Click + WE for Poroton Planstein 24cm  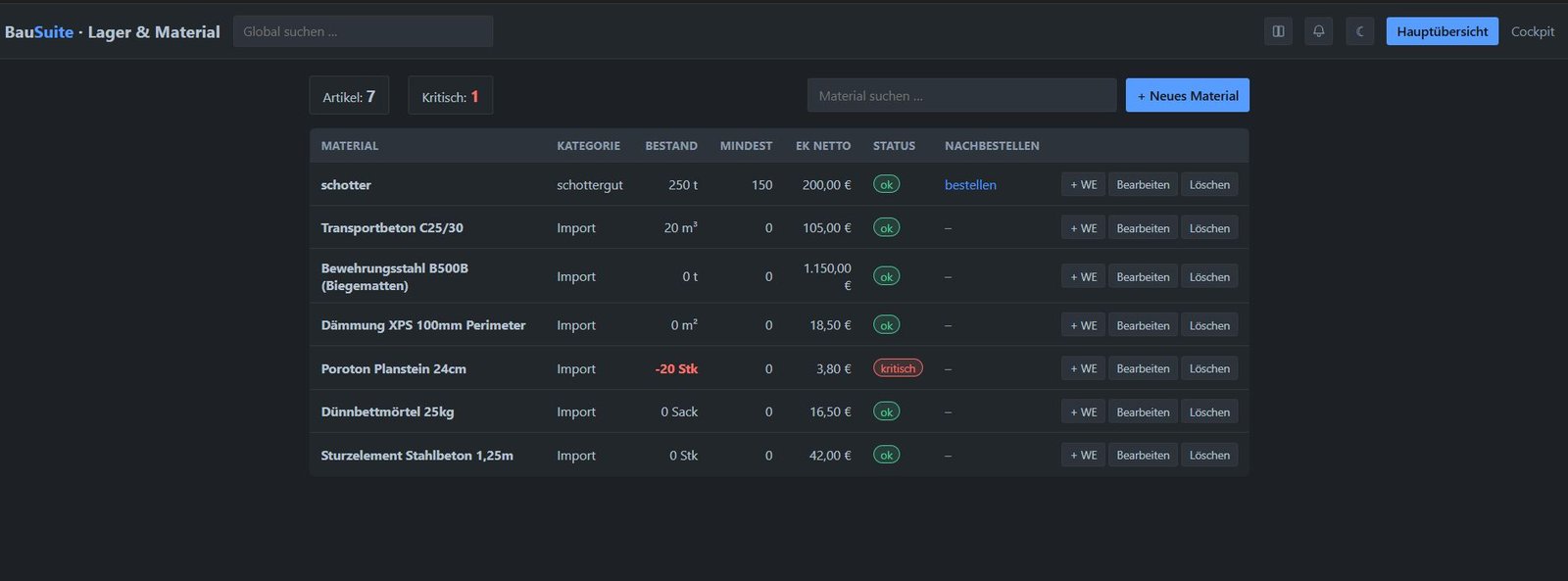1084,368
